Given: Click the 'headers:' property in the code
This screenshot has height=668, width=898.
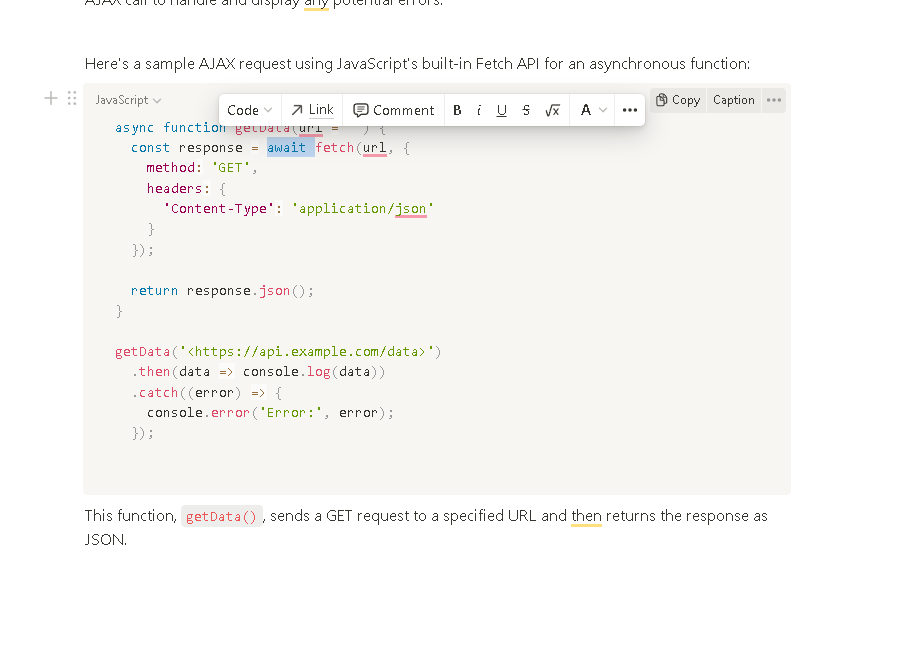Looking at the screenshot, I should point(178,188).
